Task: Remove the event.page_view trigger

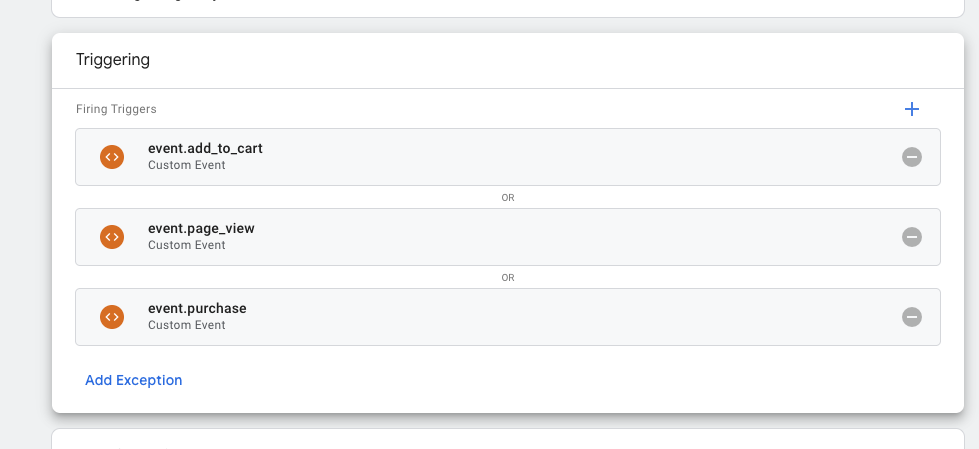Action: [x=911, y=237]
